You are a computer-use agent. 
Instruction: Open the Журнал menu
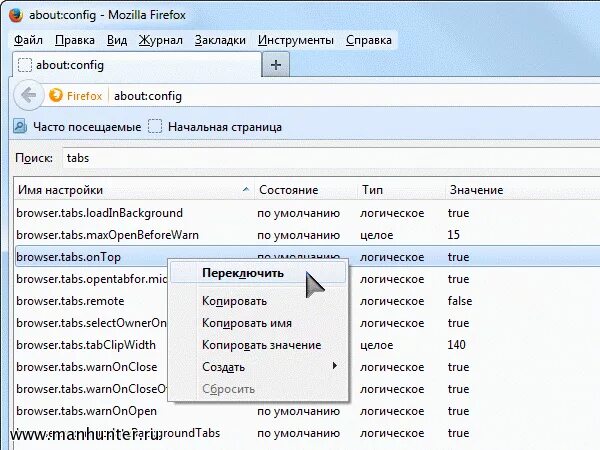click(x=161, y=40)
